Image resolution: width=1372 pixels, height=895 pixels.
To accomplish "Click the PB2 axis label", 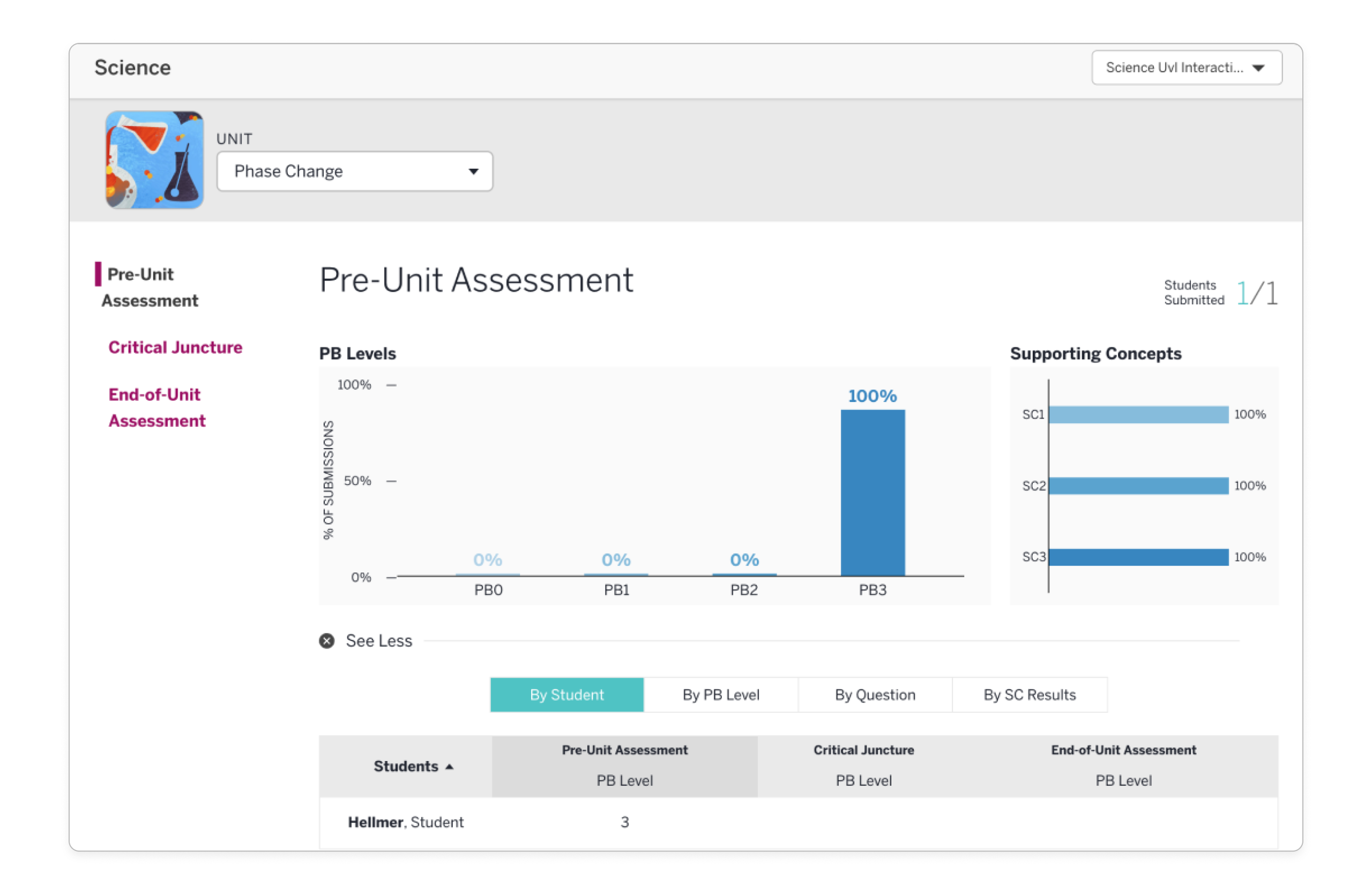I will (744, 590).
